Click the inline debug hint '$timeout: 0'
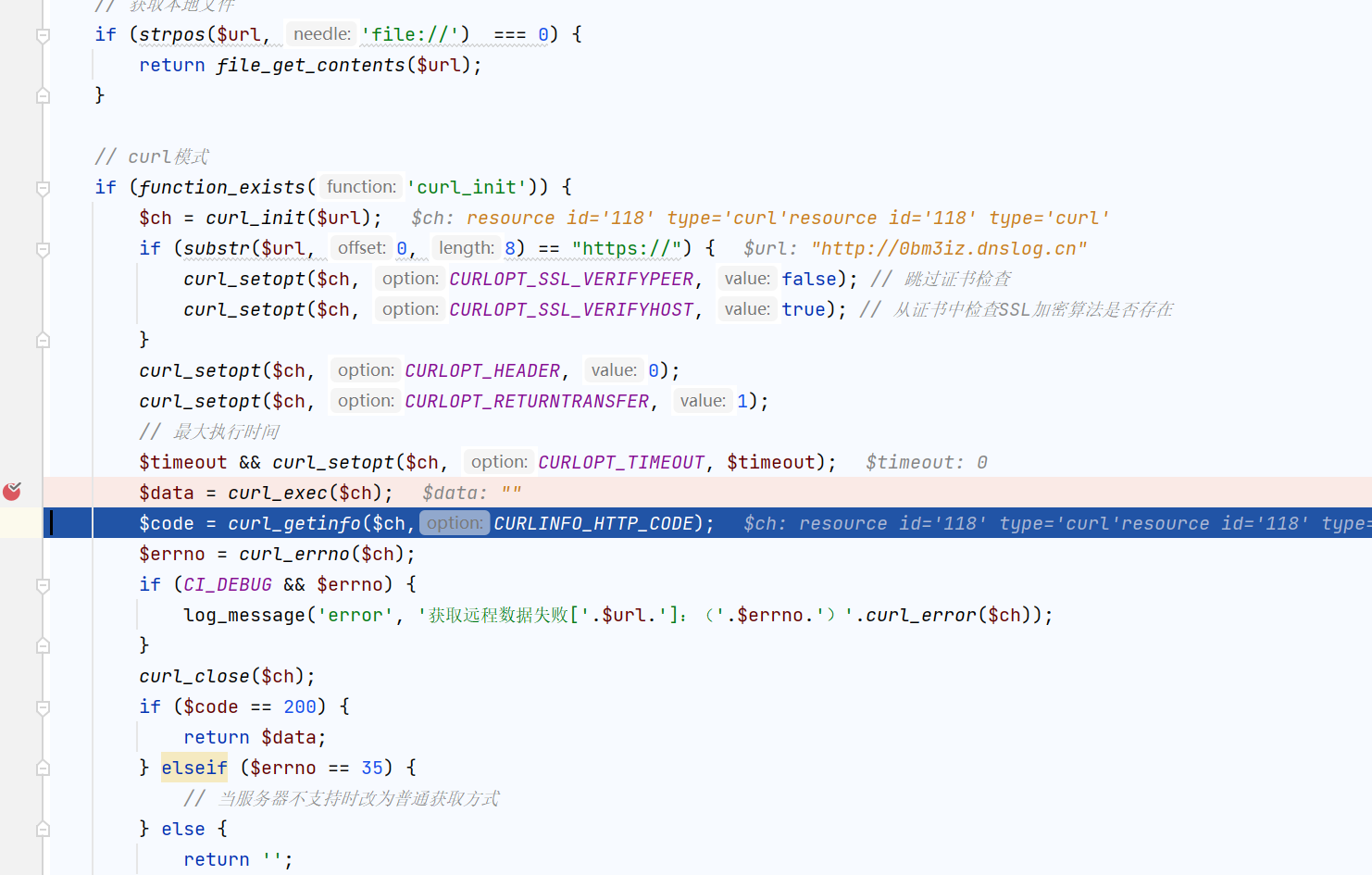The image size is (1372, 875). (926, 462)
